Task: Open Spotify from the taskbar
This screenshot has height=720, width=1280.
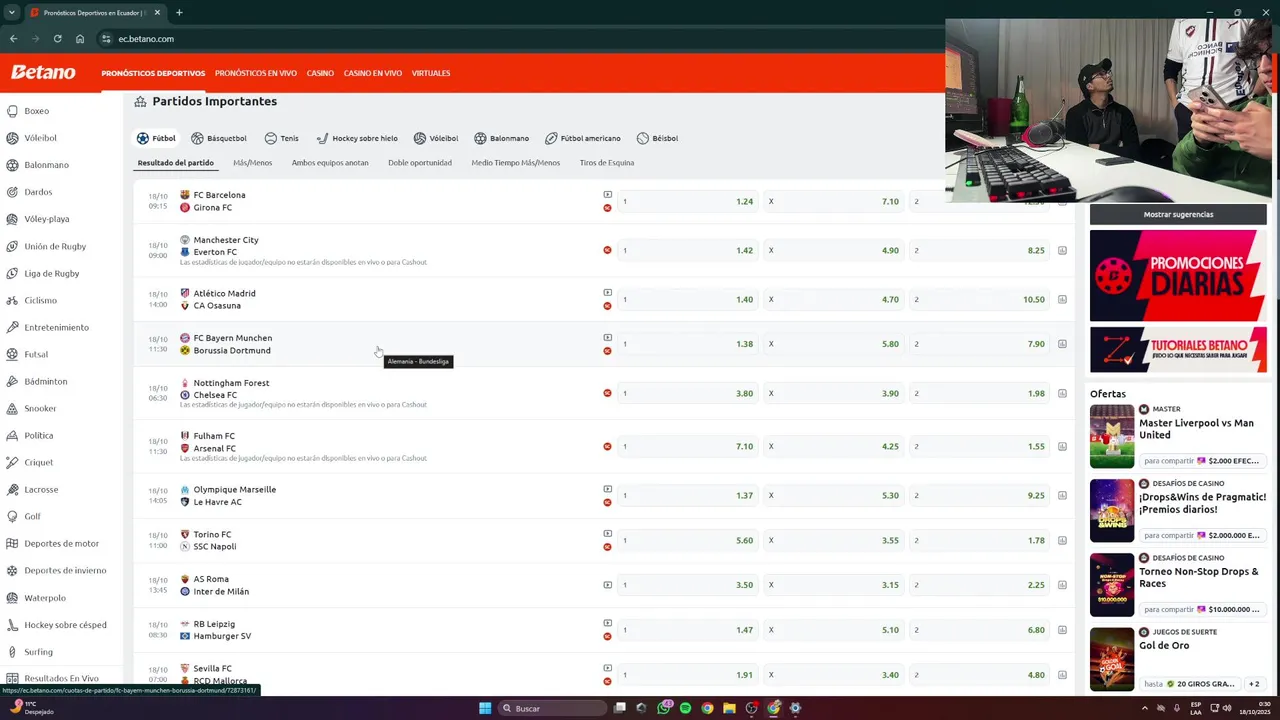Action: tap(685, 708)
